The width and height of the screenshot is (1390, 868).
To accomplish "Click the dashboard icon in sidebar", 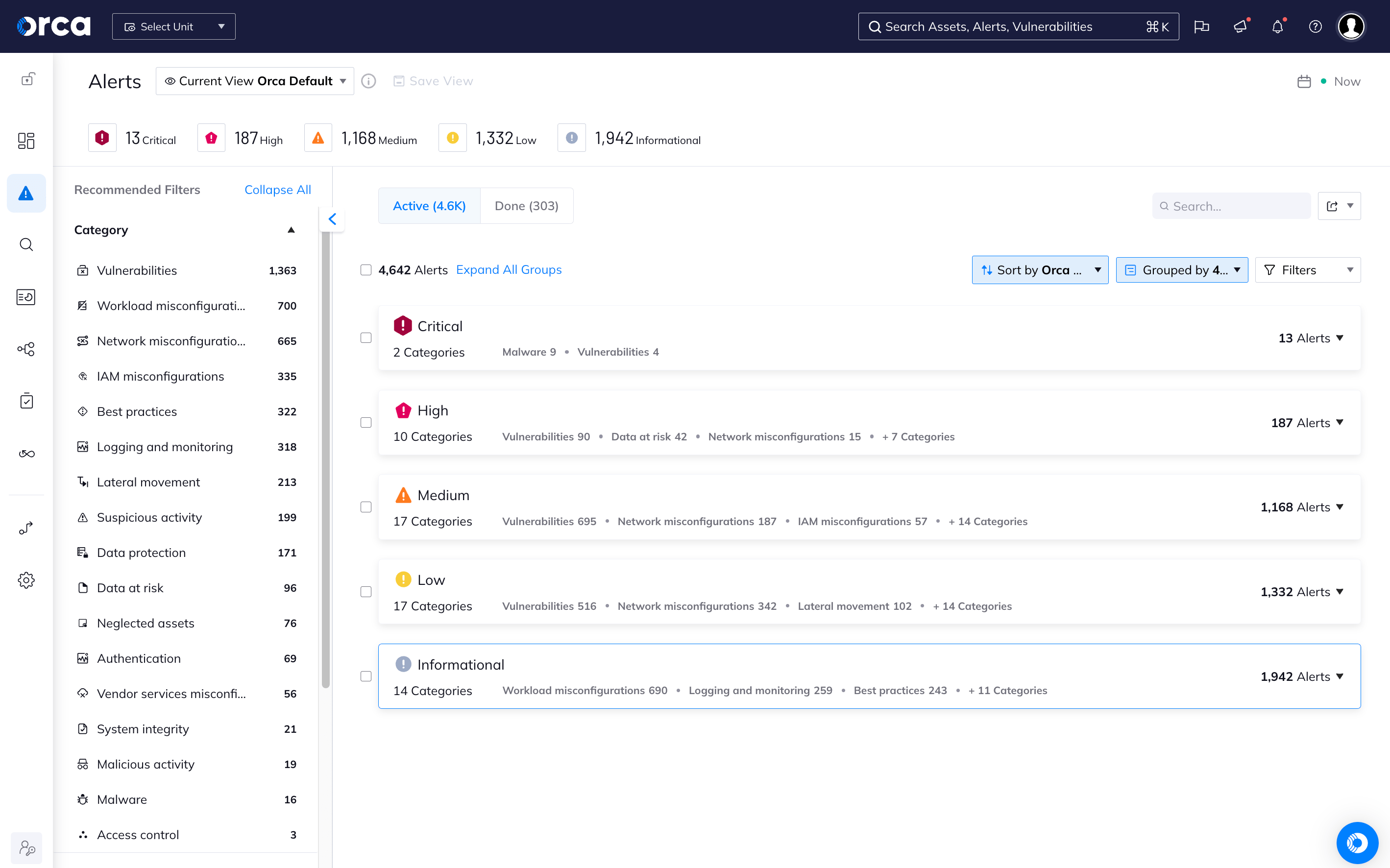I will [26, 141].
